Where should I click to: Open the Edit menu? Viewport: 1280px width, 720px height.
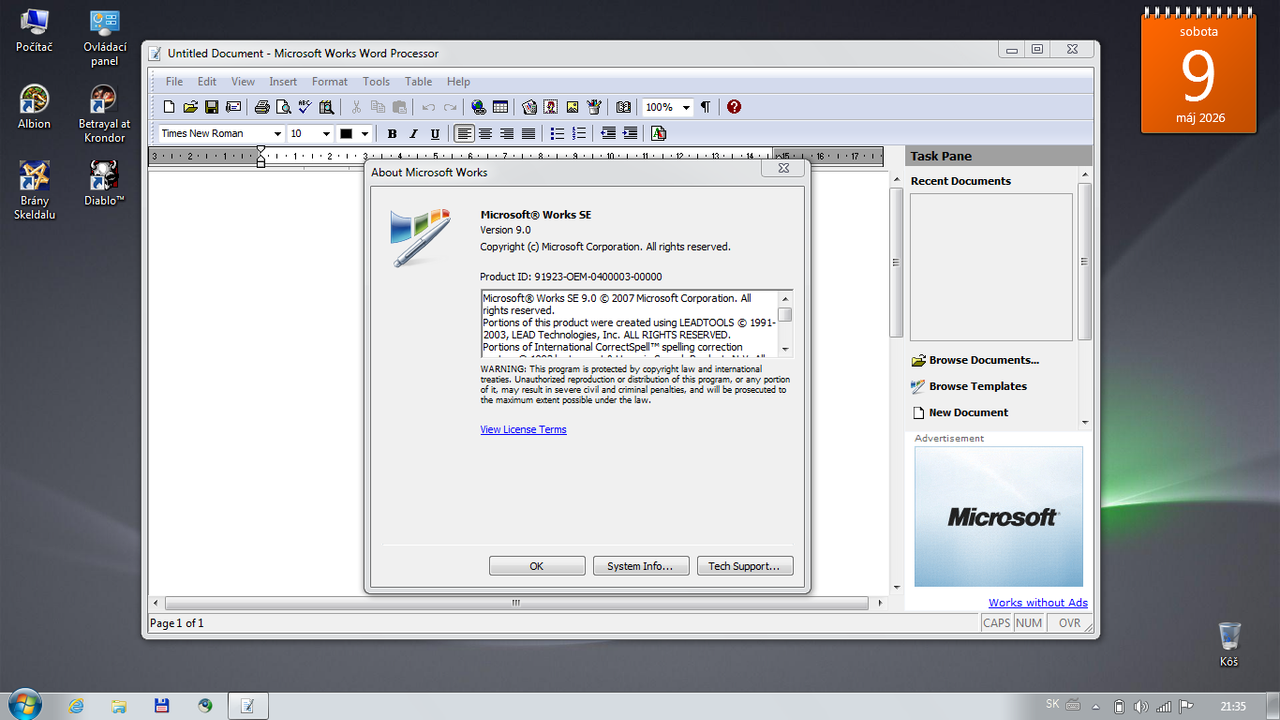point(207,82)
